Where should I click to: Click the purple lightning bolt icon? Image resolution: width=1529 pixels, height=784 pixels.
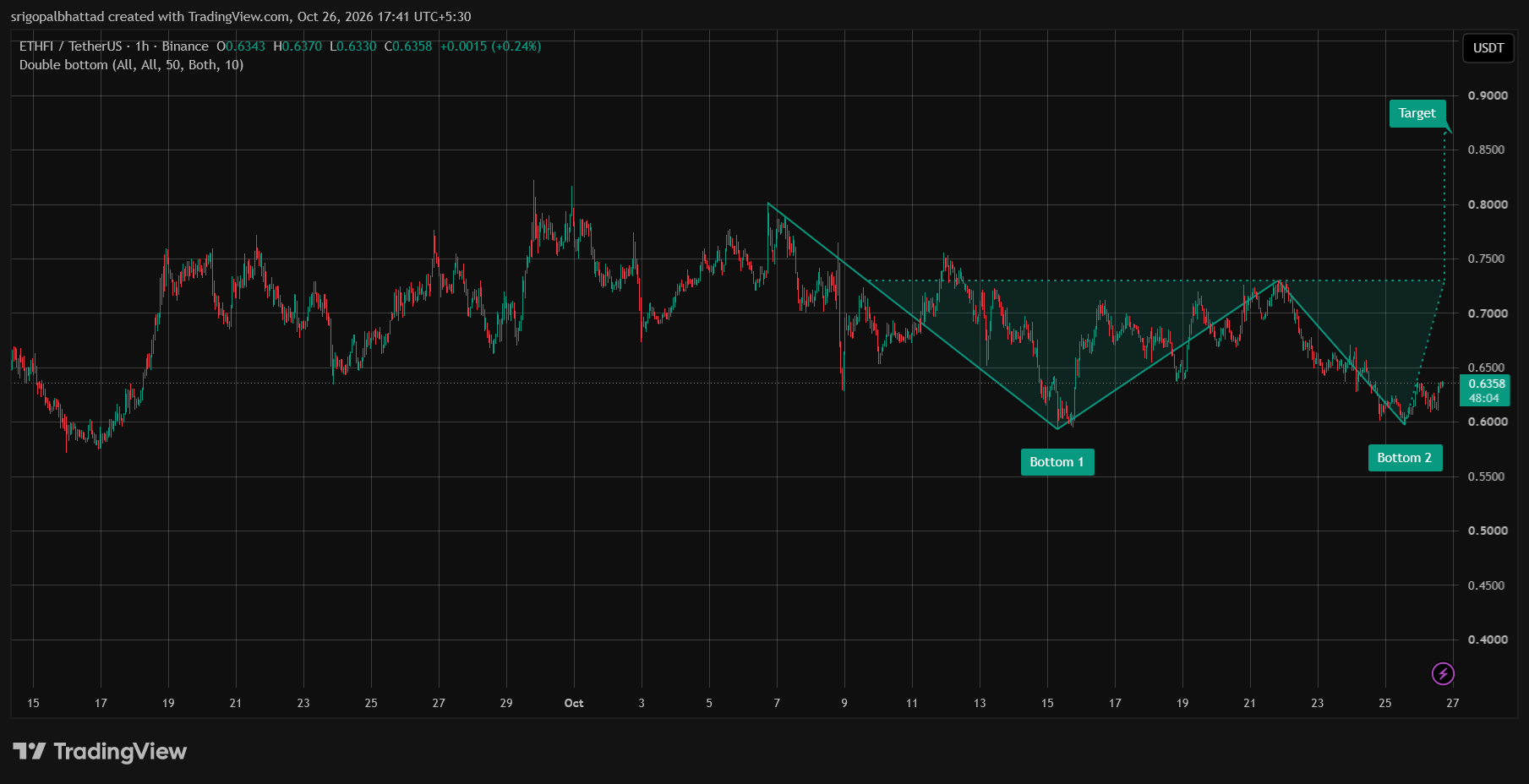point(1443,673)
